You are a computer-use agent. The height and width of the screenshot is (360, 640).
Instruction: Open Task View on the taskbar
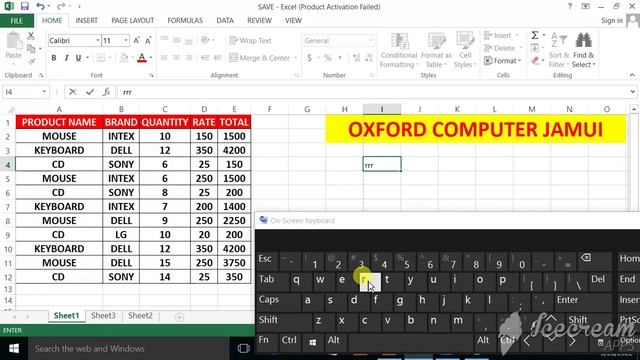click(x=243, y=349)
